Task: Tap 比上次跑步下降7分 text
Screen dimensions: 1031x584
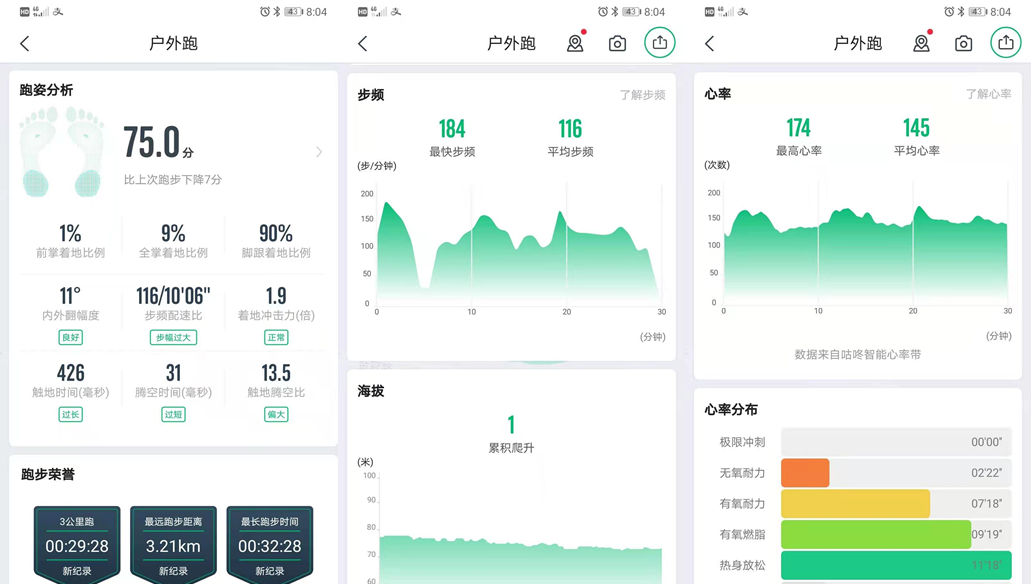Action: tap(173, 180)
